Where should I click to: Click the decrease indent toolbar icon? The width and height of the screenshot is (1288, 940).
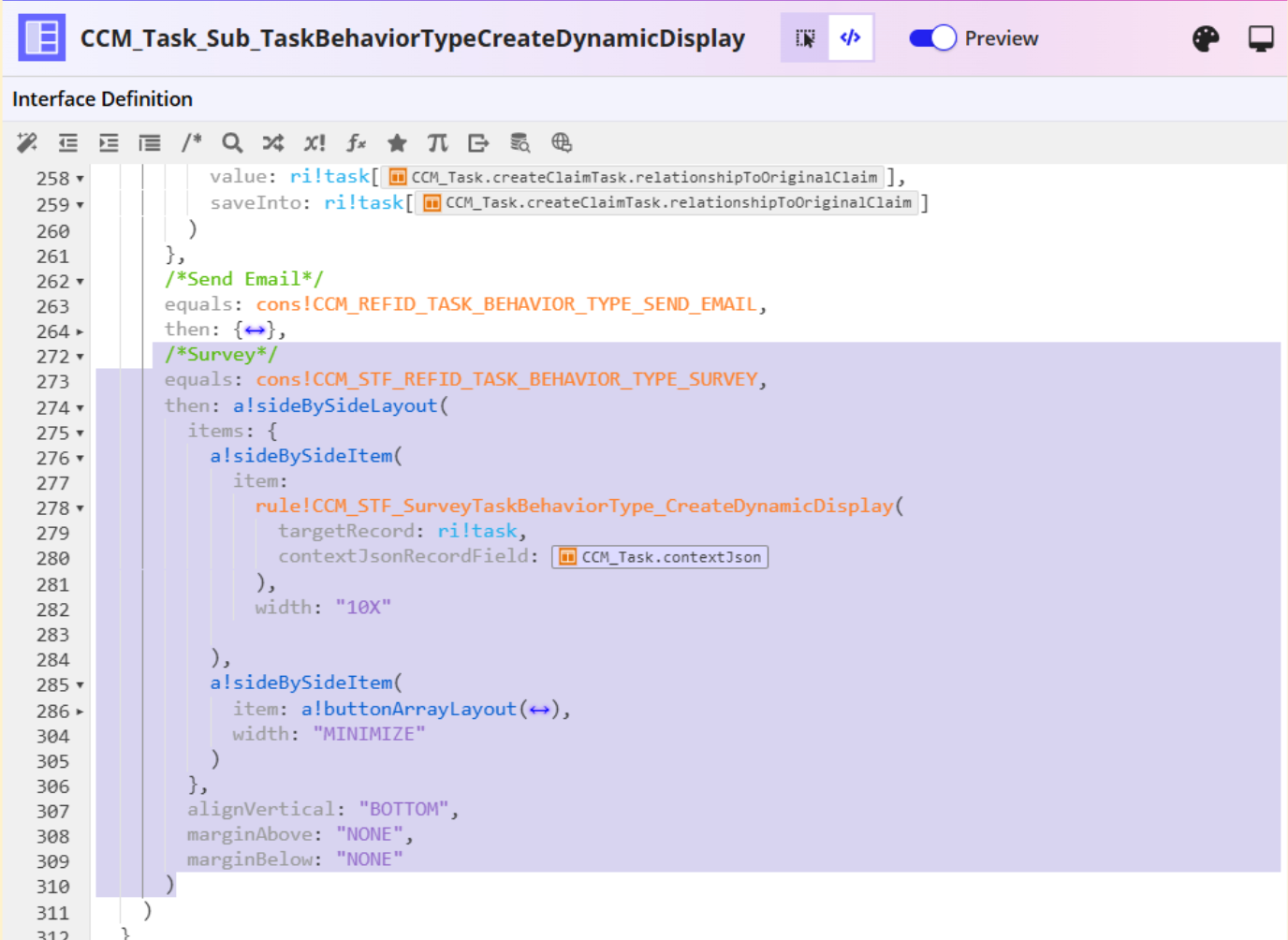click(68, 142)
